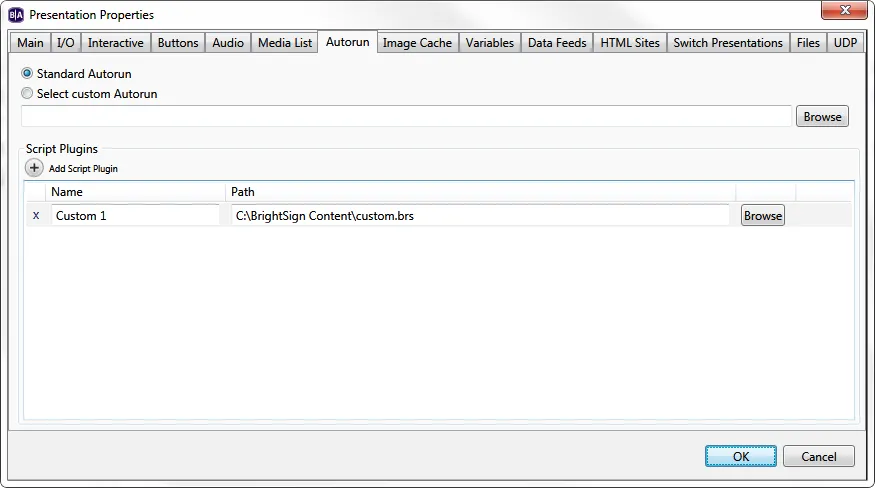Remove the Custom 1 plugin with its x

36,216
